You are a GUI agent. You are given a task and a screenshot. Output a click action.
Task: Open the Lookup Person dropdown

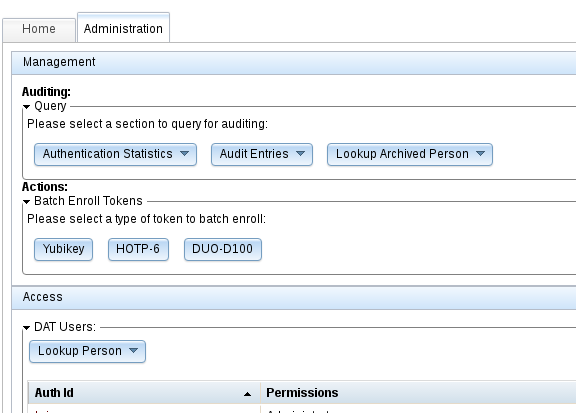(x=87, y=351)
